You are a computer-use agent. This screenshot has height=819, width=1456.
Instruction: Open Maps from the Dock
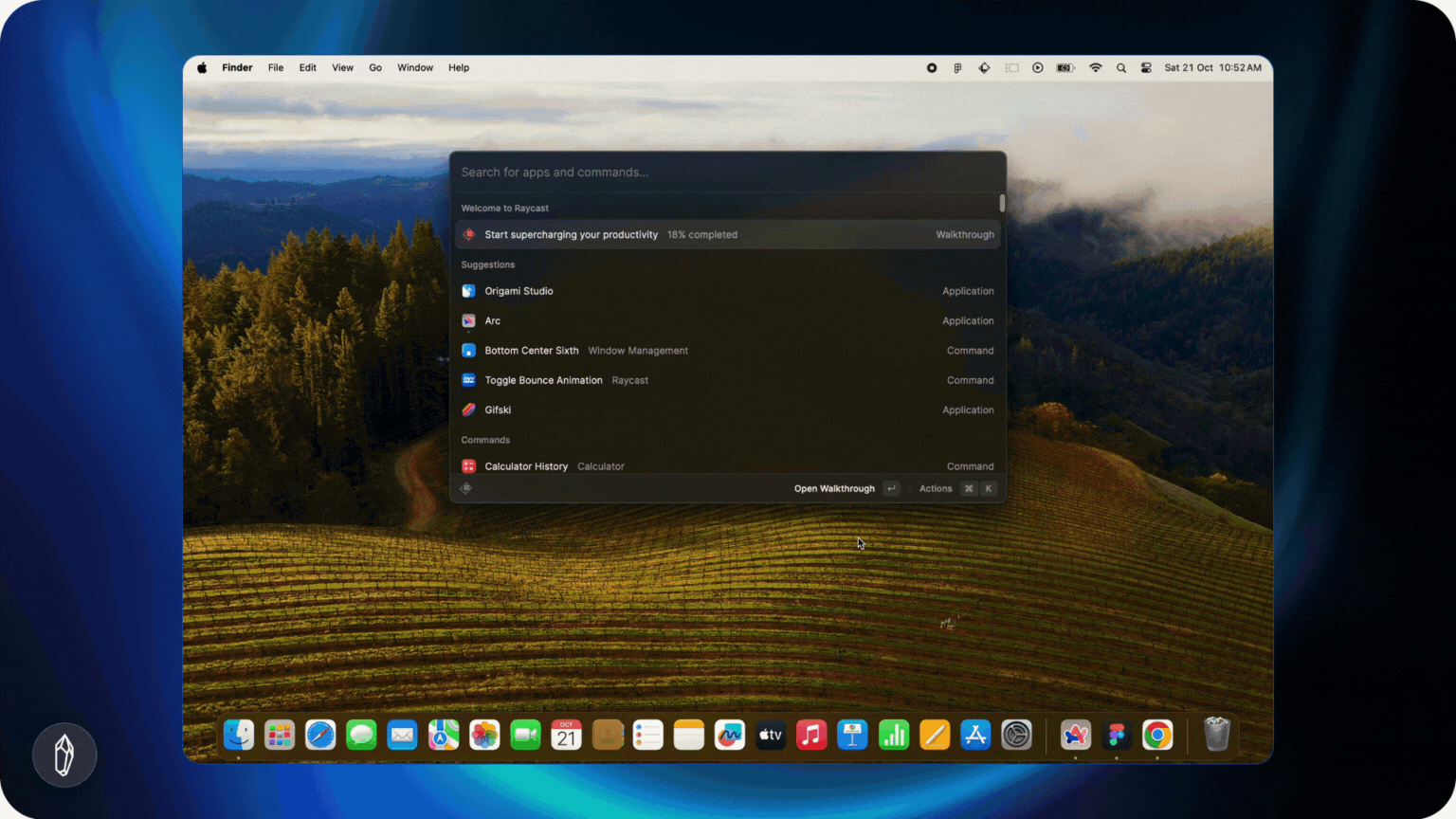(x=444, y=735)
